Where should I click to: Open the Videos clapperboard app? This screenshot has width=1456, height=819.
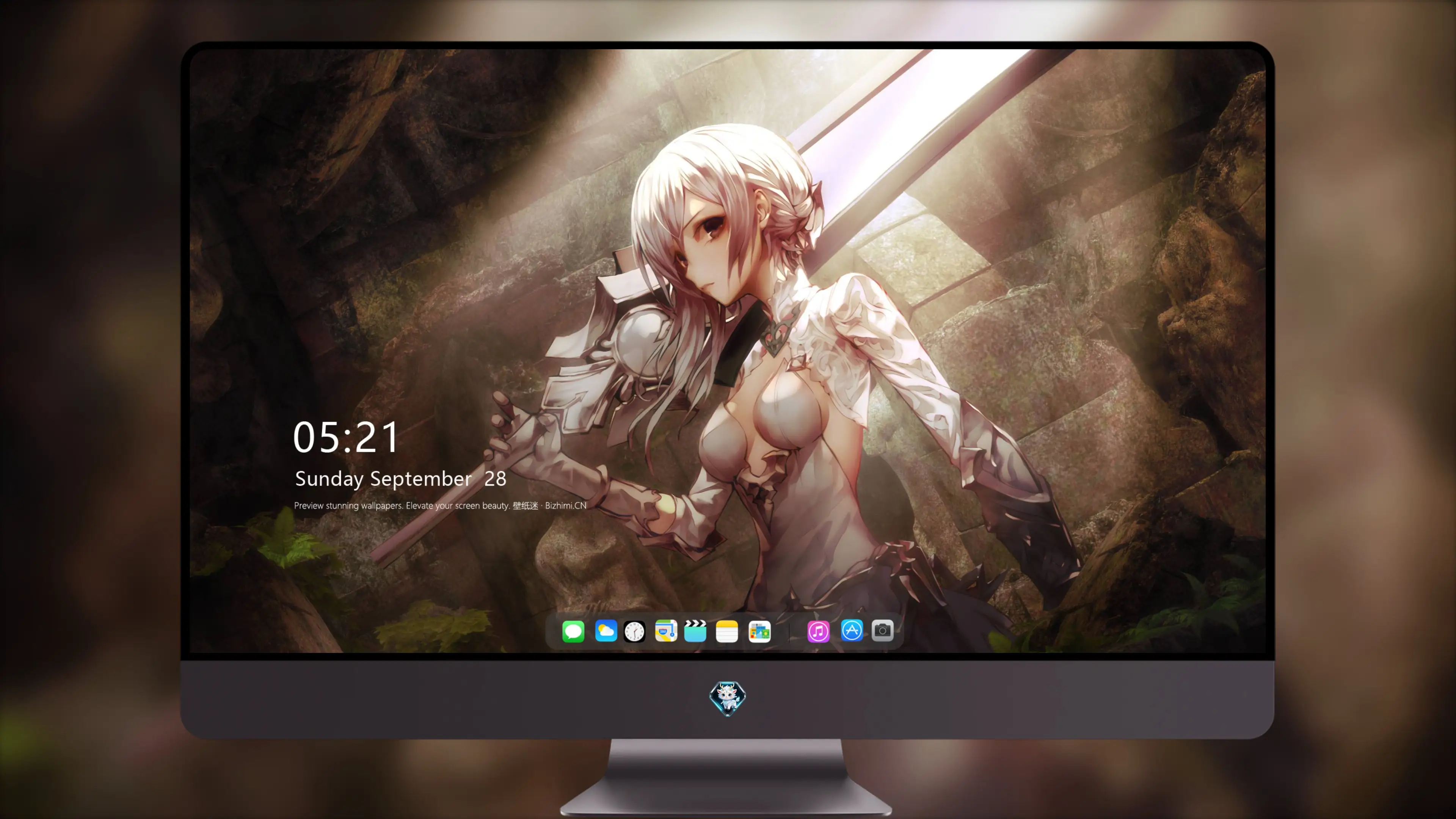tap(695, 631)
